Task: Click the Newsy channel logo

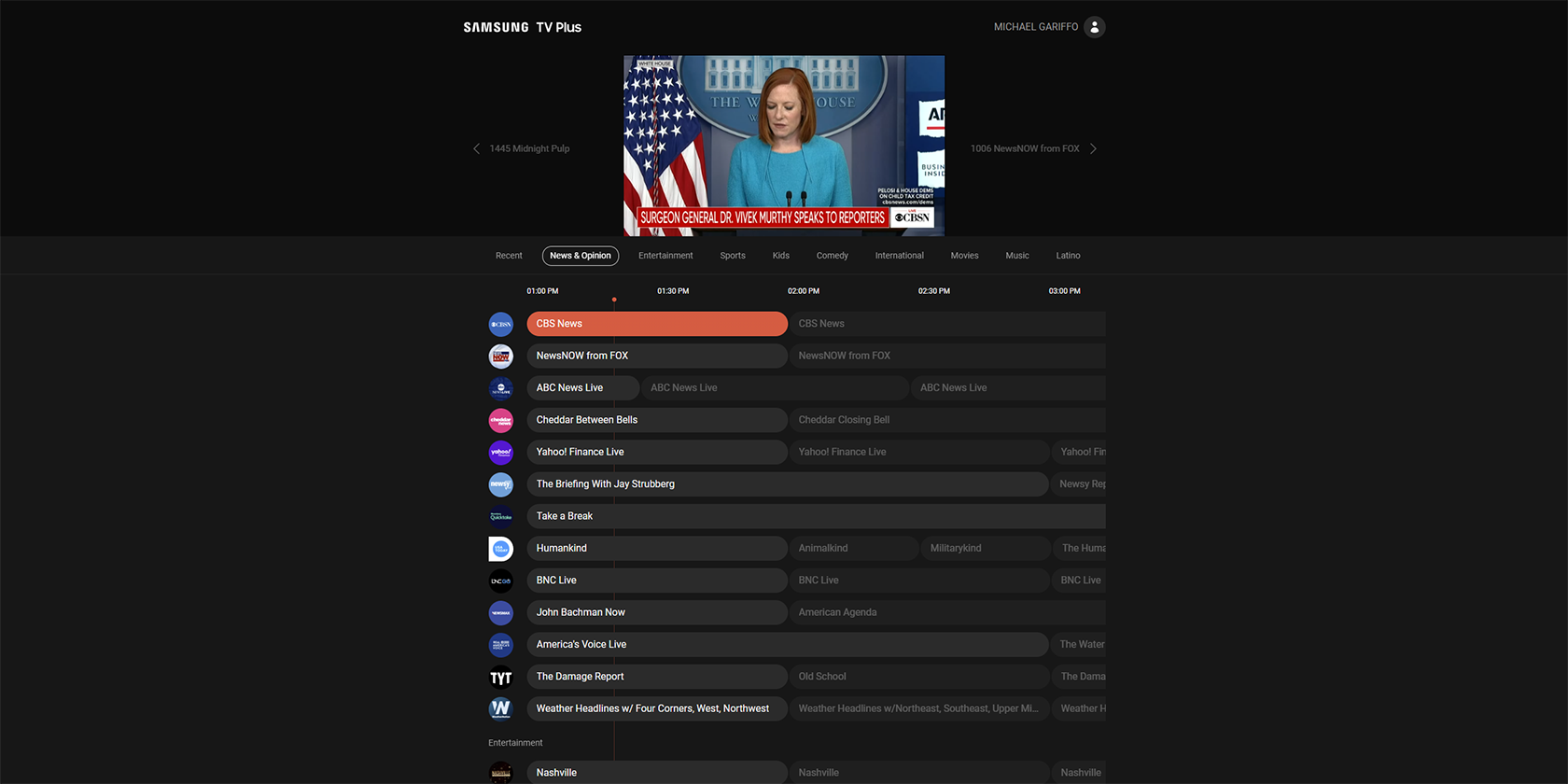Action: click(x=501, y=484)
